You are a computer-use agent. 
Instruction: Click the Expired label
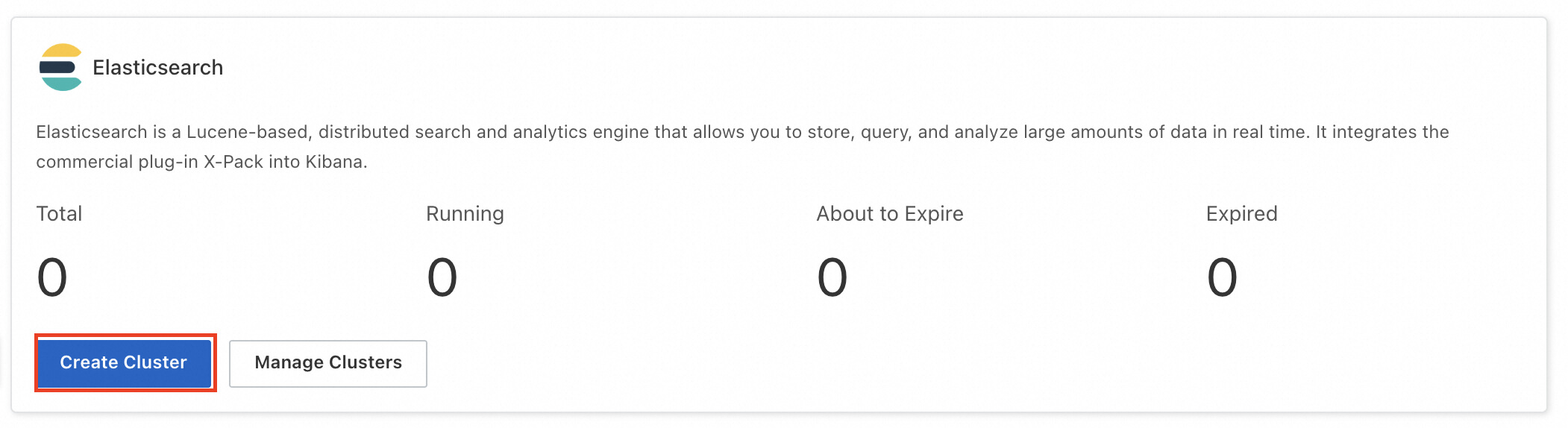tap(1241, 214)
